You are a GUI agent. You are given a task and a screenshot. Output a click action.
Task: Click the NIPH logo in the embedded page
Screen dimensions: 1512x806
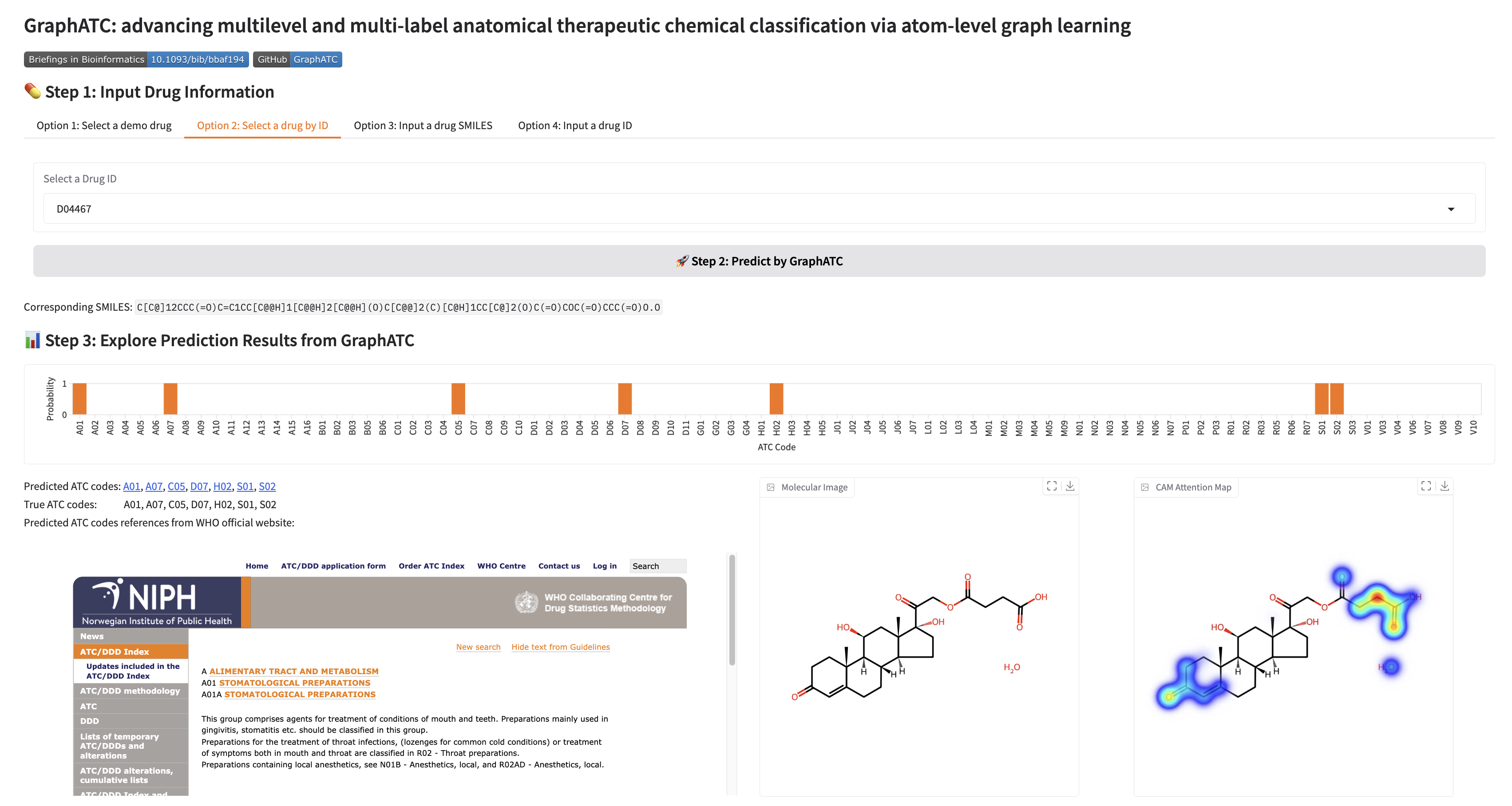click(157, 602)
